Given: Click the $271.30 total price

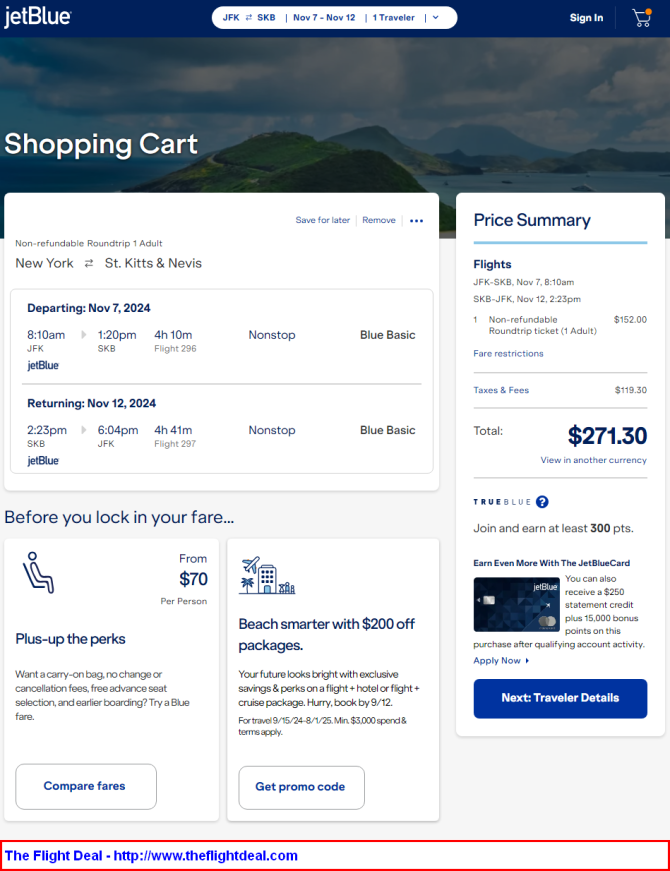Looking at the screenshot, I should pyautogui.click(x=607, y=436).
